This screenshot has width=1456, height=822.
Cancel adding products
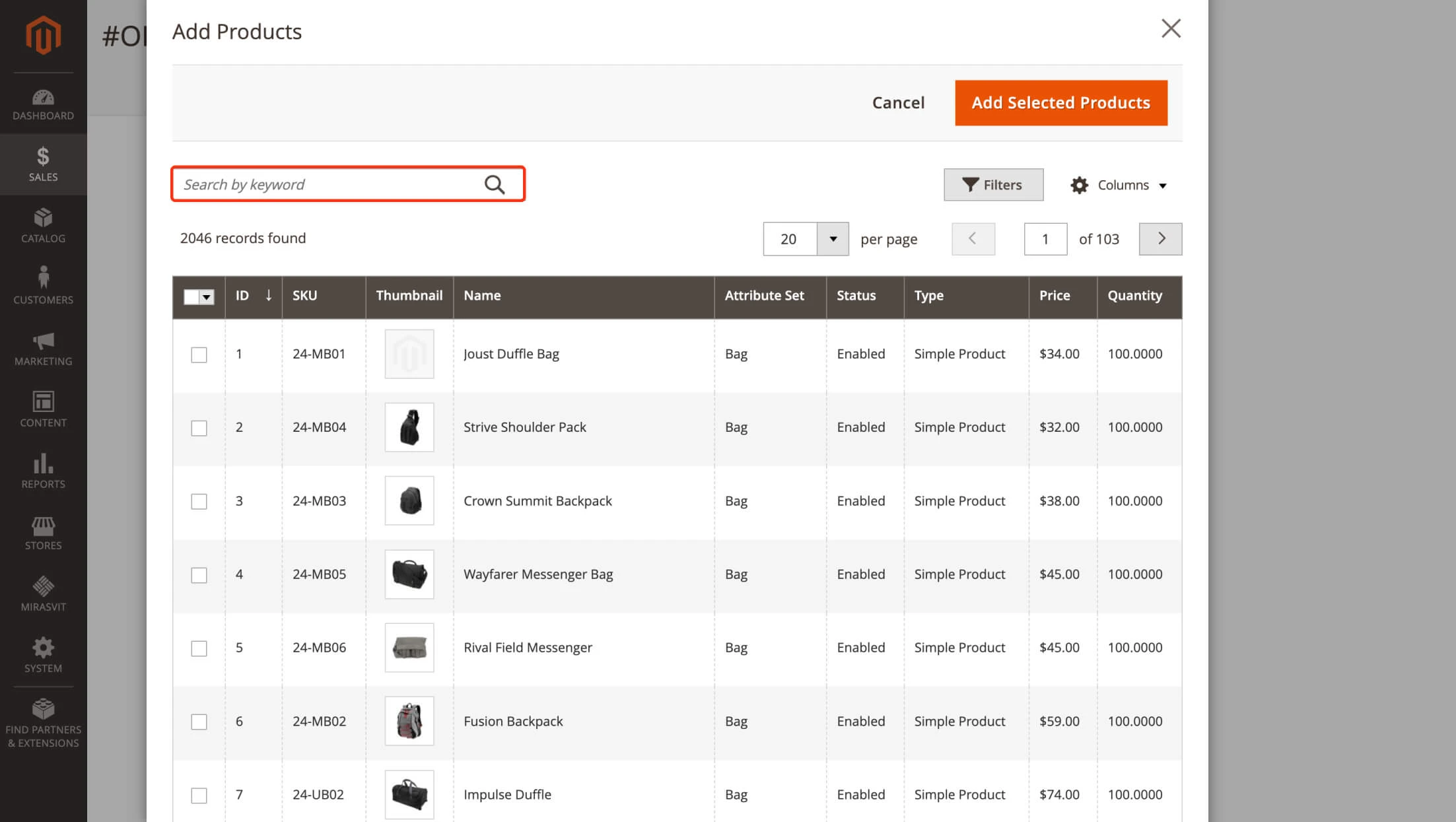coord(898,102)
